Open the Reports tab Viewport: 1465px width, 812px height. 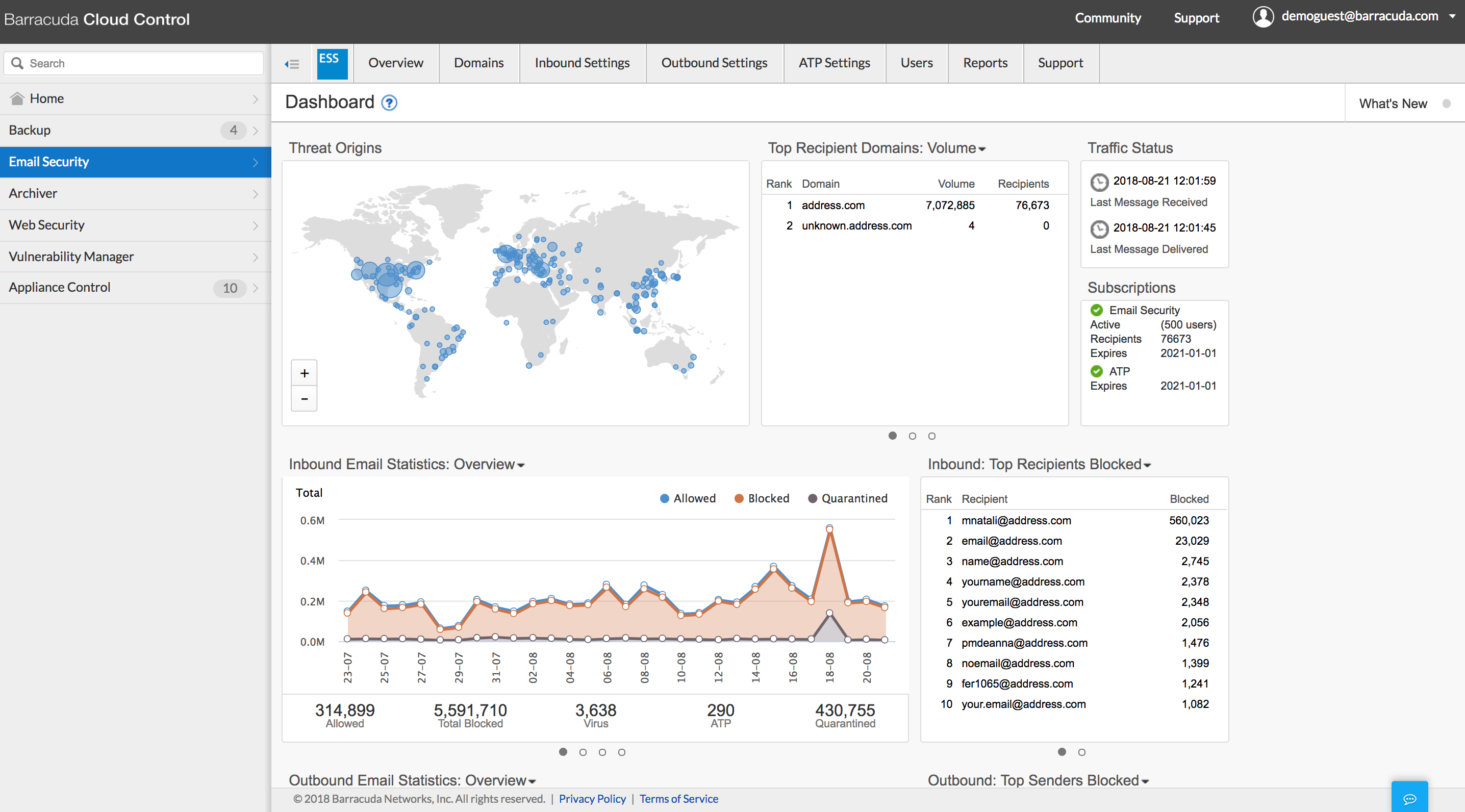pos(985,63)
